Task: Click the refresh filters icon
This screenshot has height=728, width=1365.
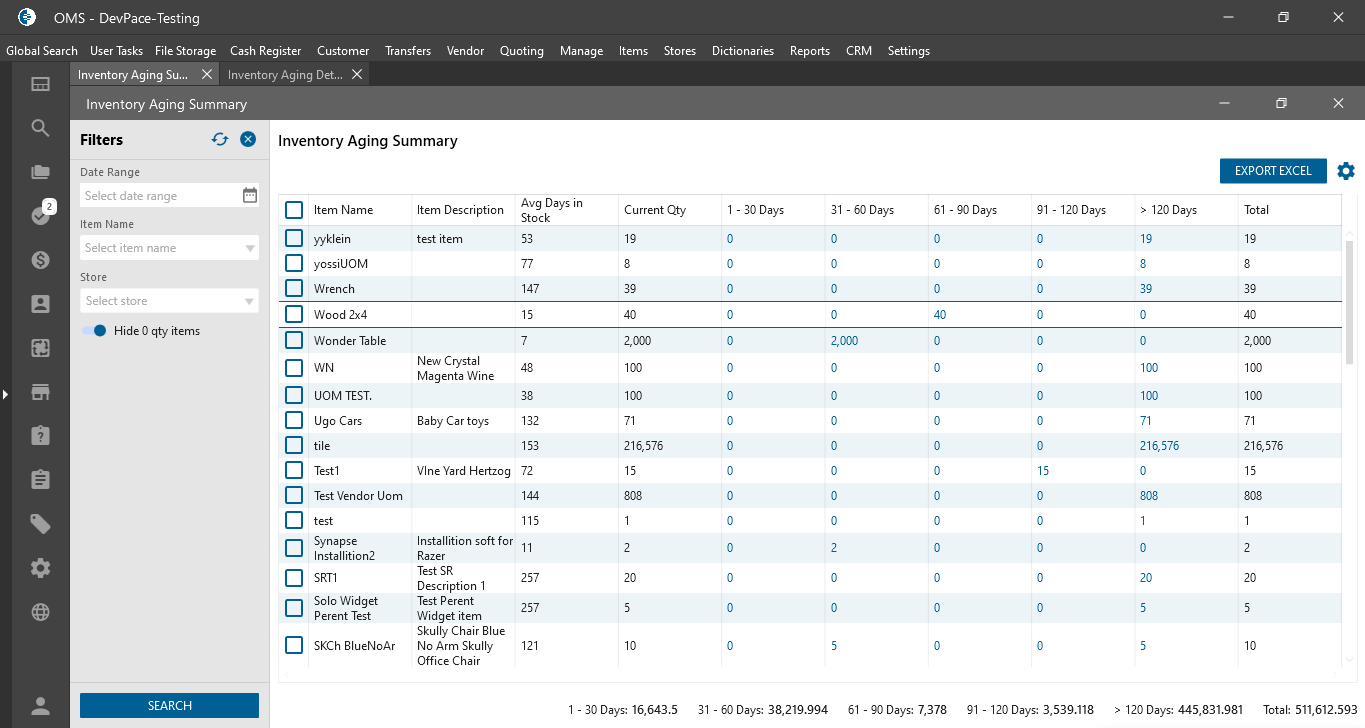Action: (220, 140)
